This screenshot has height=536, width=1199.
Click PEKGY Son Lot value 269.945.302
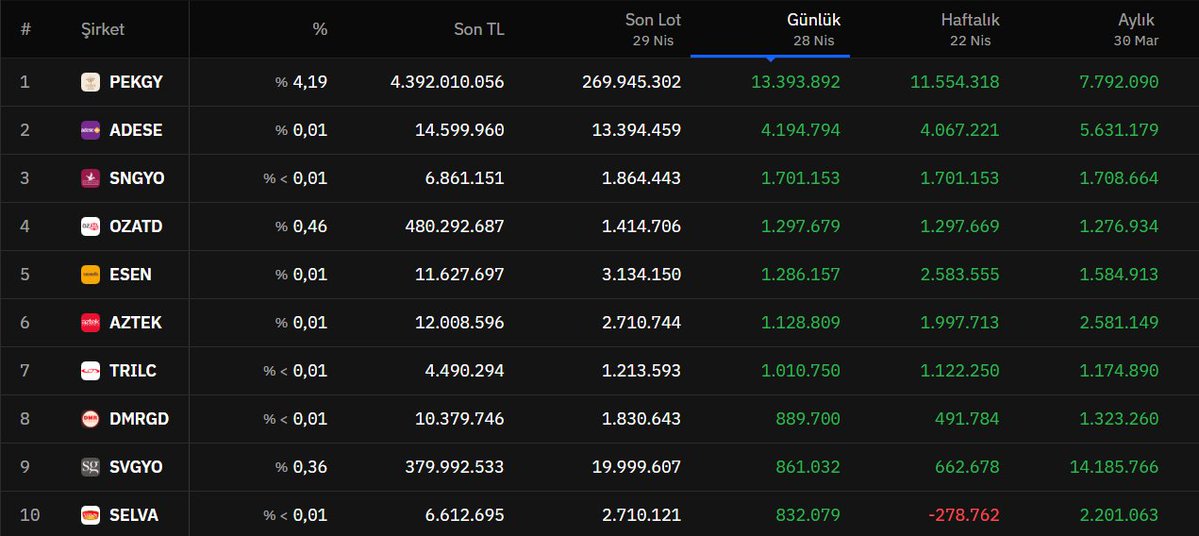point(632,82)
